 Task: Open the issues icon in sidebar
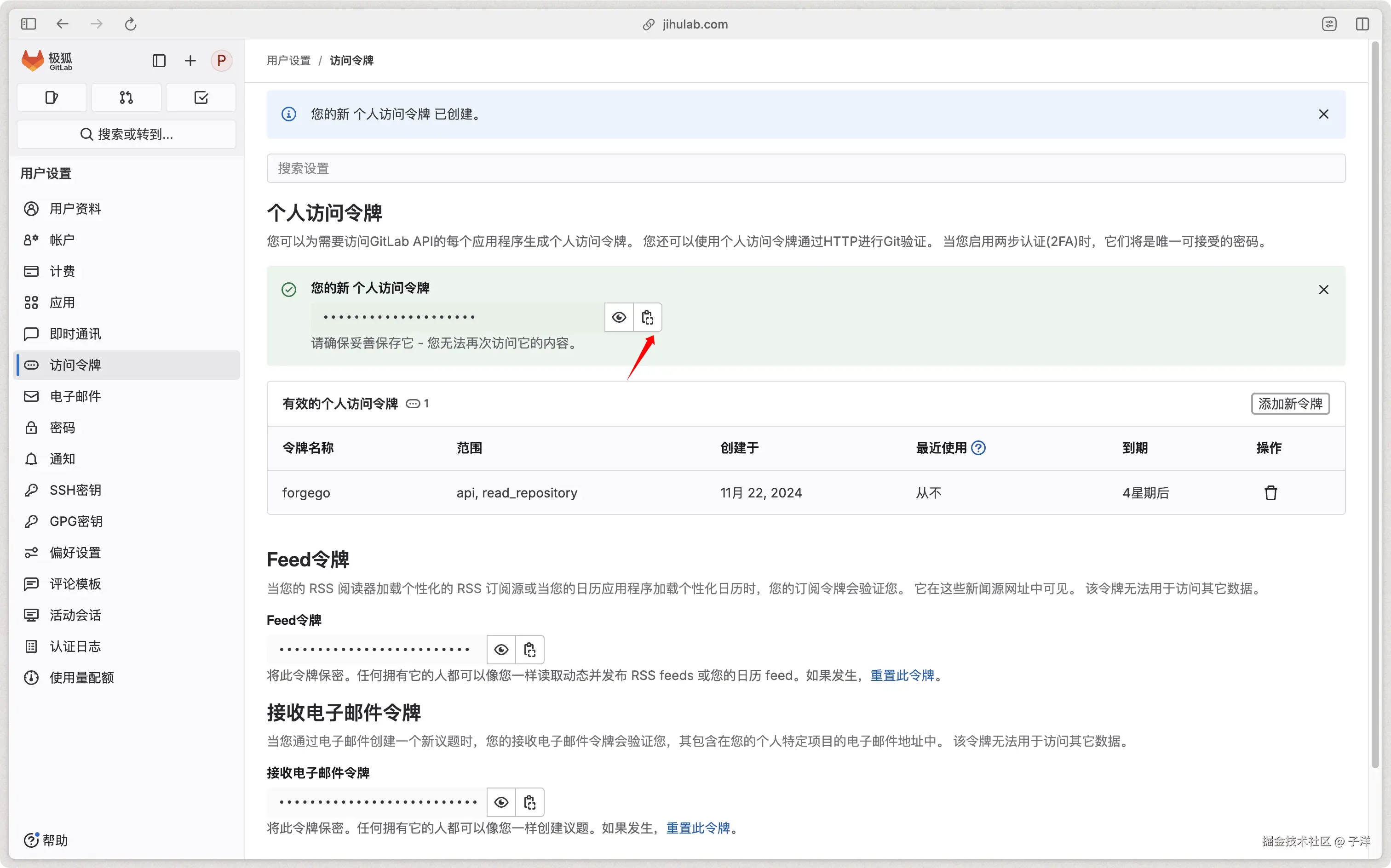point(52,97)
